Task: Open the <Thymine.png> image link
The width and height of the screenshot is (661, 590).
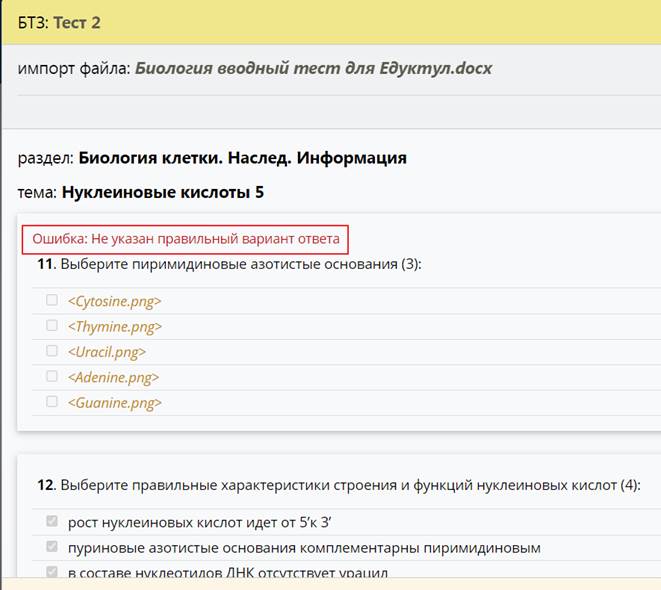Action: (x=114, y=327)
